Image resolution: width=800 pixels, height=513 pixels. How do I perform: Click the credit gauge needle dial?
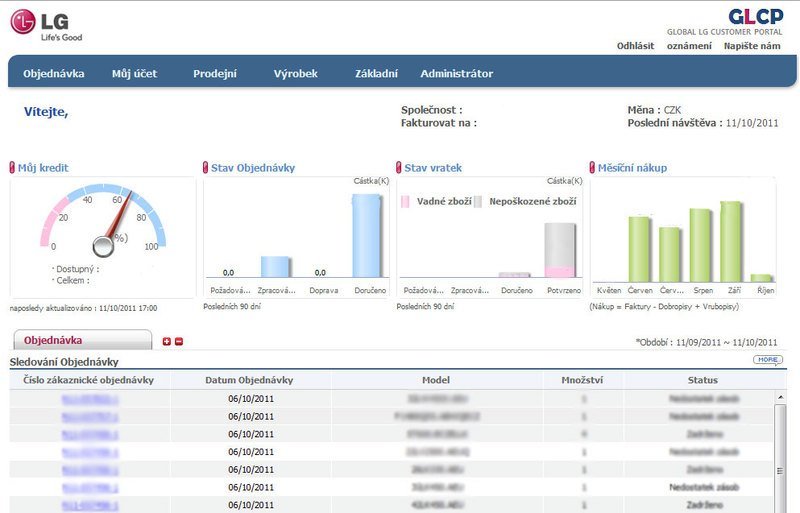[103, 242]
